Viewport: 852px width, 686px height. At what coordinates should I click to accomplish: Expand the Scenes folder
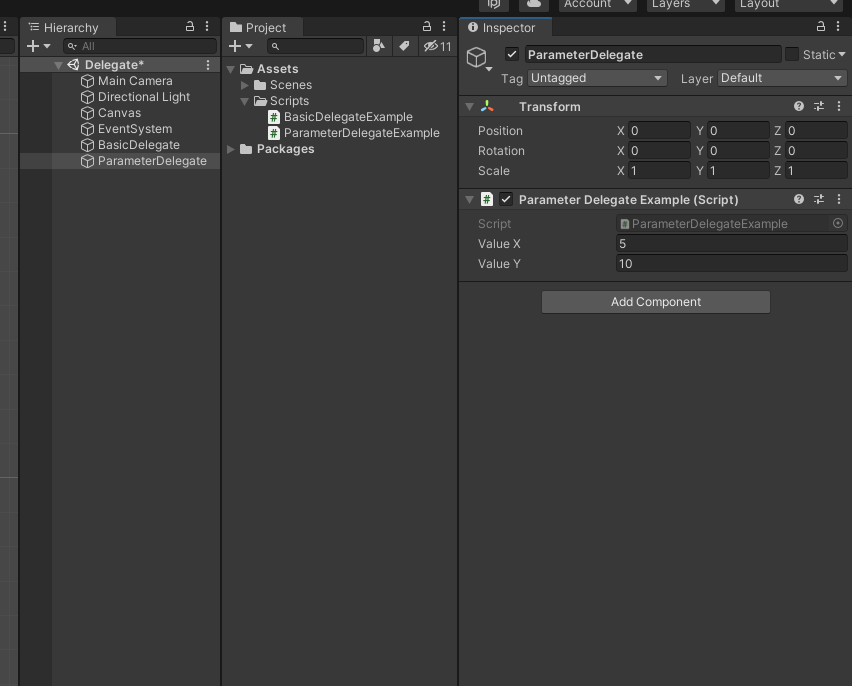(x=245, y=85)
